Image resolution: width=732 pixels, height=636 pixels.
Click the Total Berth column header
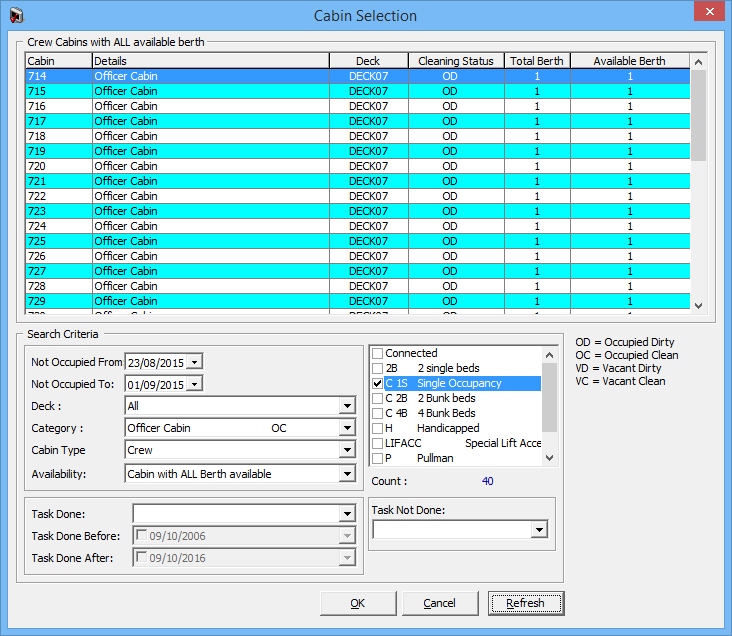pos(537,61)
